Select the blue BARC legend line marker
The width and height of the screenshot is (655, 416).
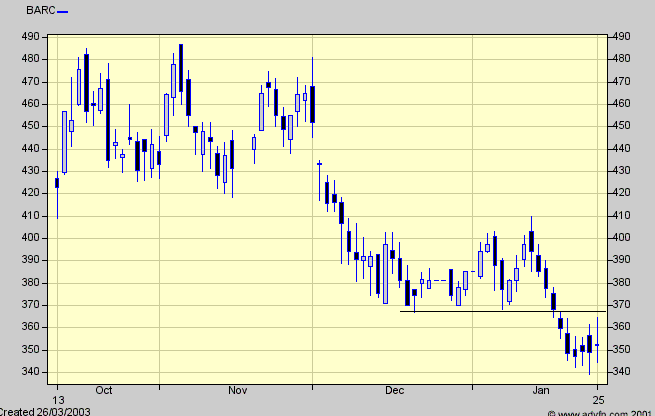[63, 12]
